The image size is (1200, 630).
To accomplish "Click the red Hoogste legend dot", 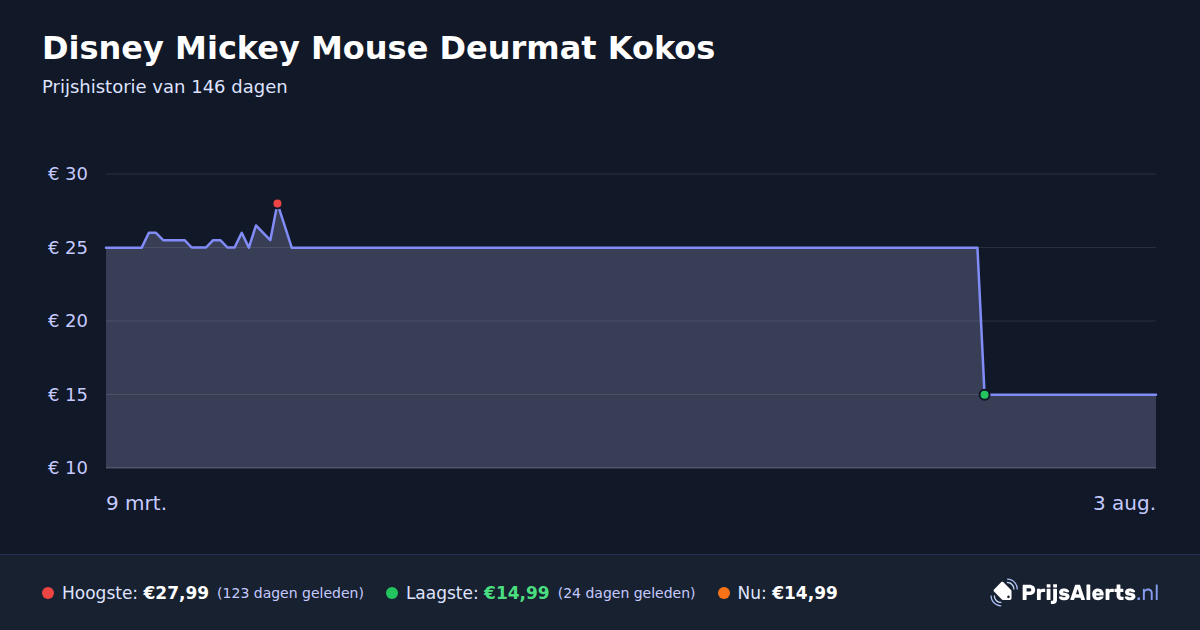I will pyautogui.click(x=48, y=593).
